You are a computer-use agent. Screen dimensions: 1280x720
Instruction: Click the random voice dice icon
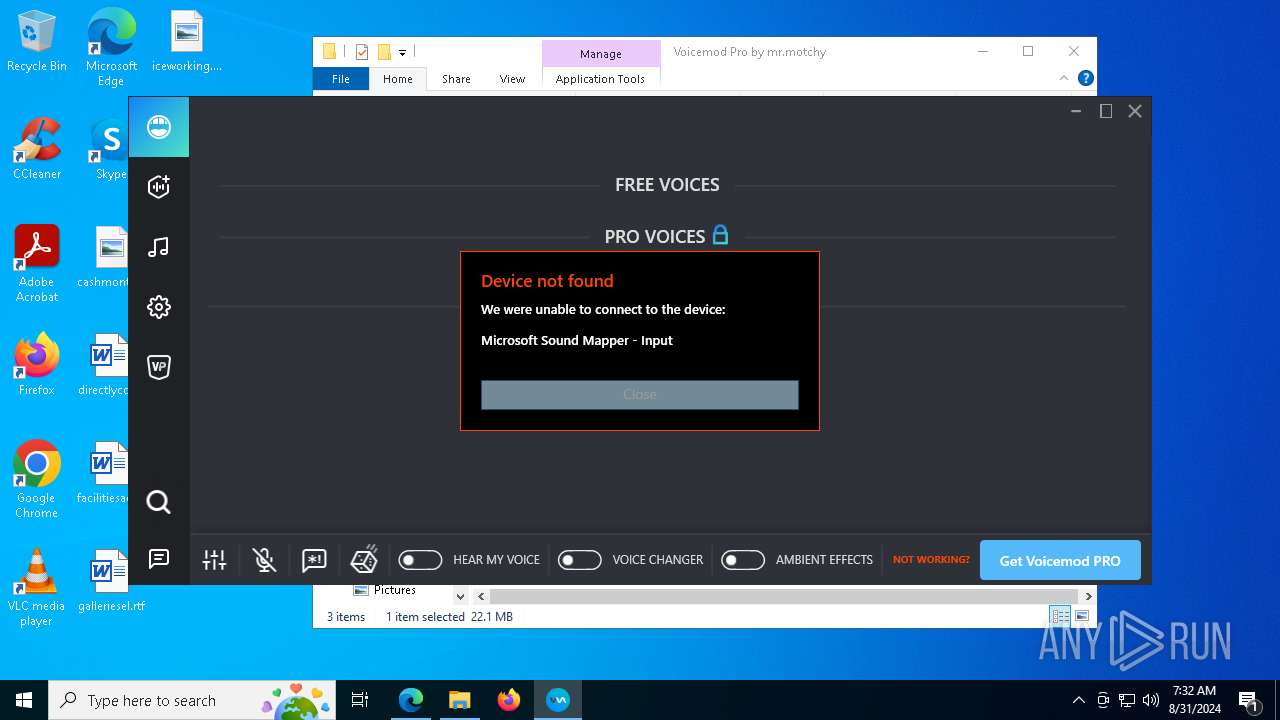(364, 559)
